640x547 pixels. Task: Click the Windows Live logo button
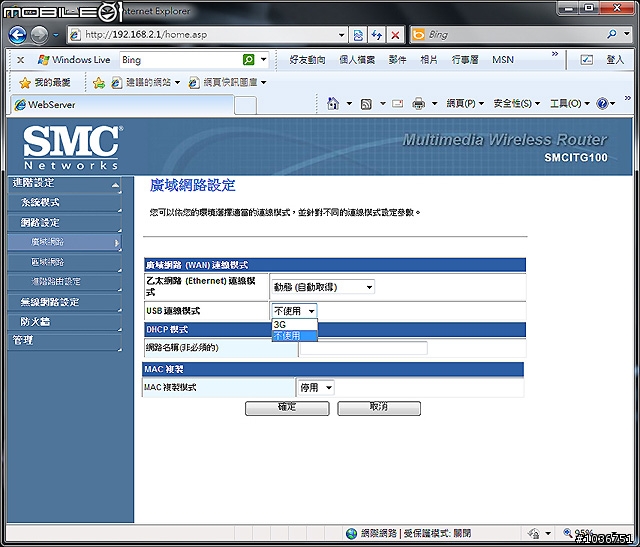coord(74,60)
